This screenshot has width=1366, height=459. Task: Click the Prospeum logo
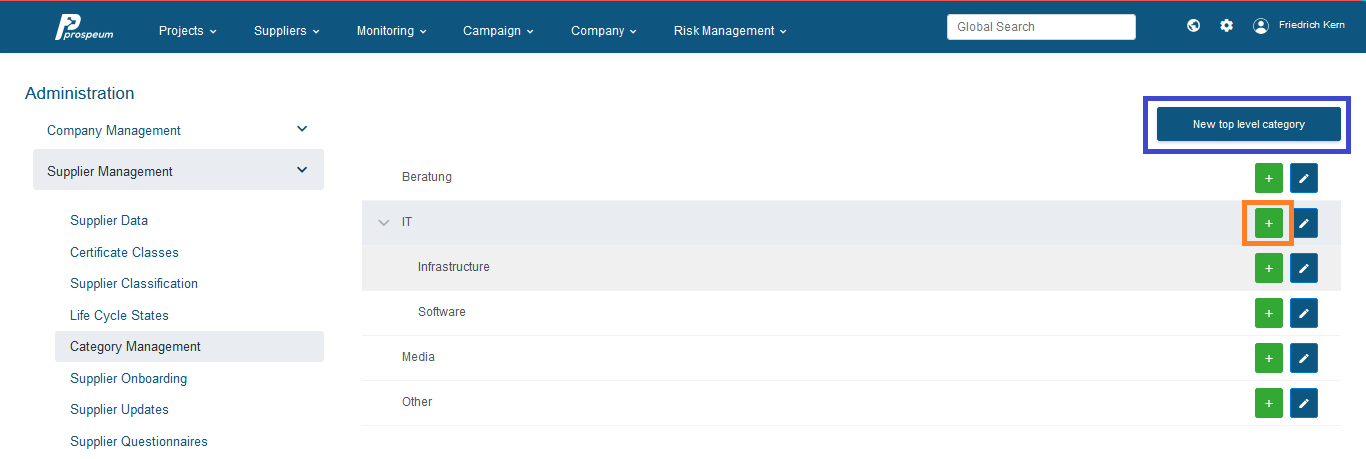(84, 28)
